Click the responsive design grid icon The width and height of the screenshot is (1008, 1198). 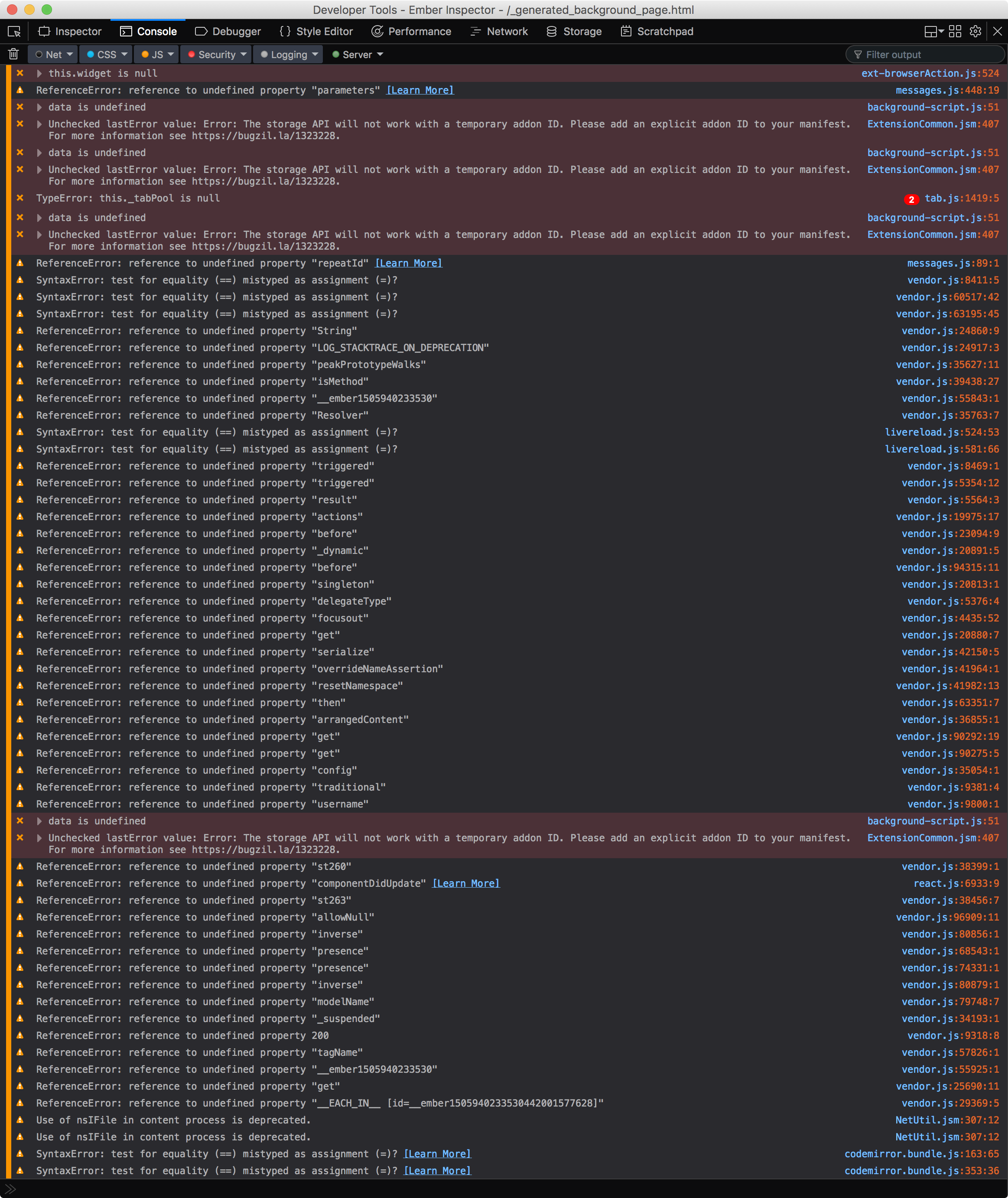pyautogui.click(x=955, y=32)
